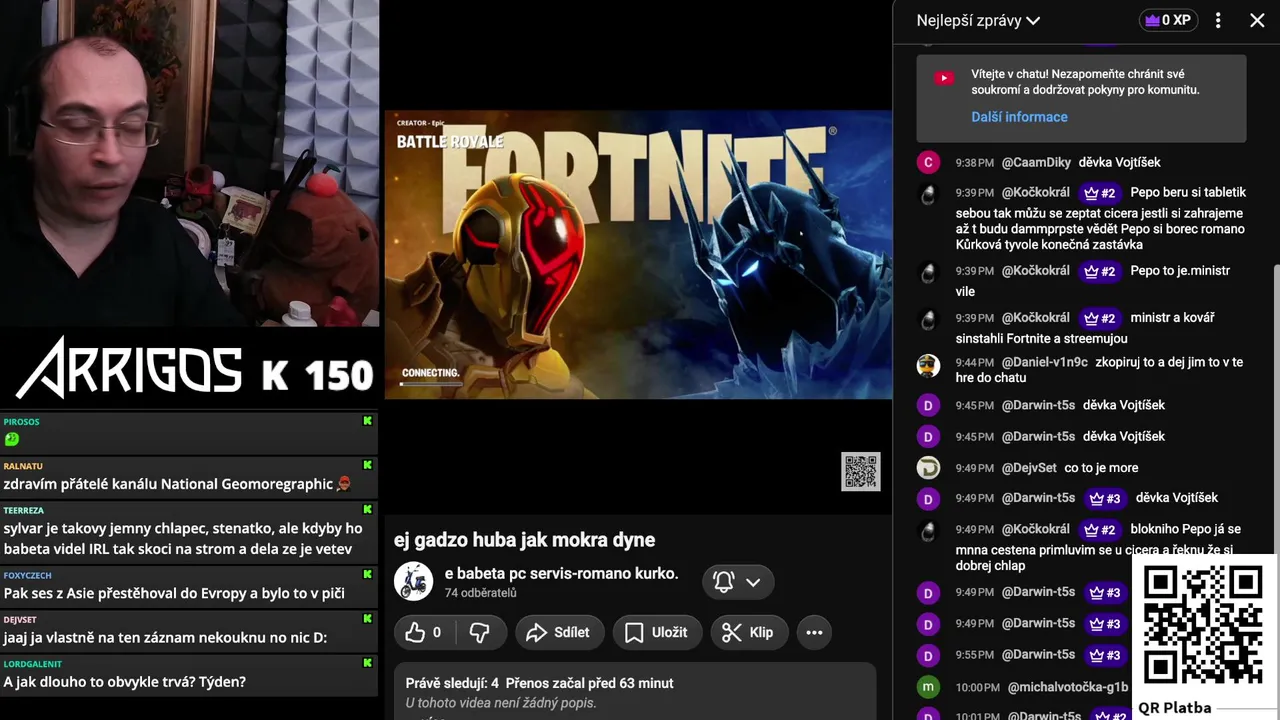Click the video title ej gadzo huba
Screen dimensions: 1280x720
tap(524, 540)
